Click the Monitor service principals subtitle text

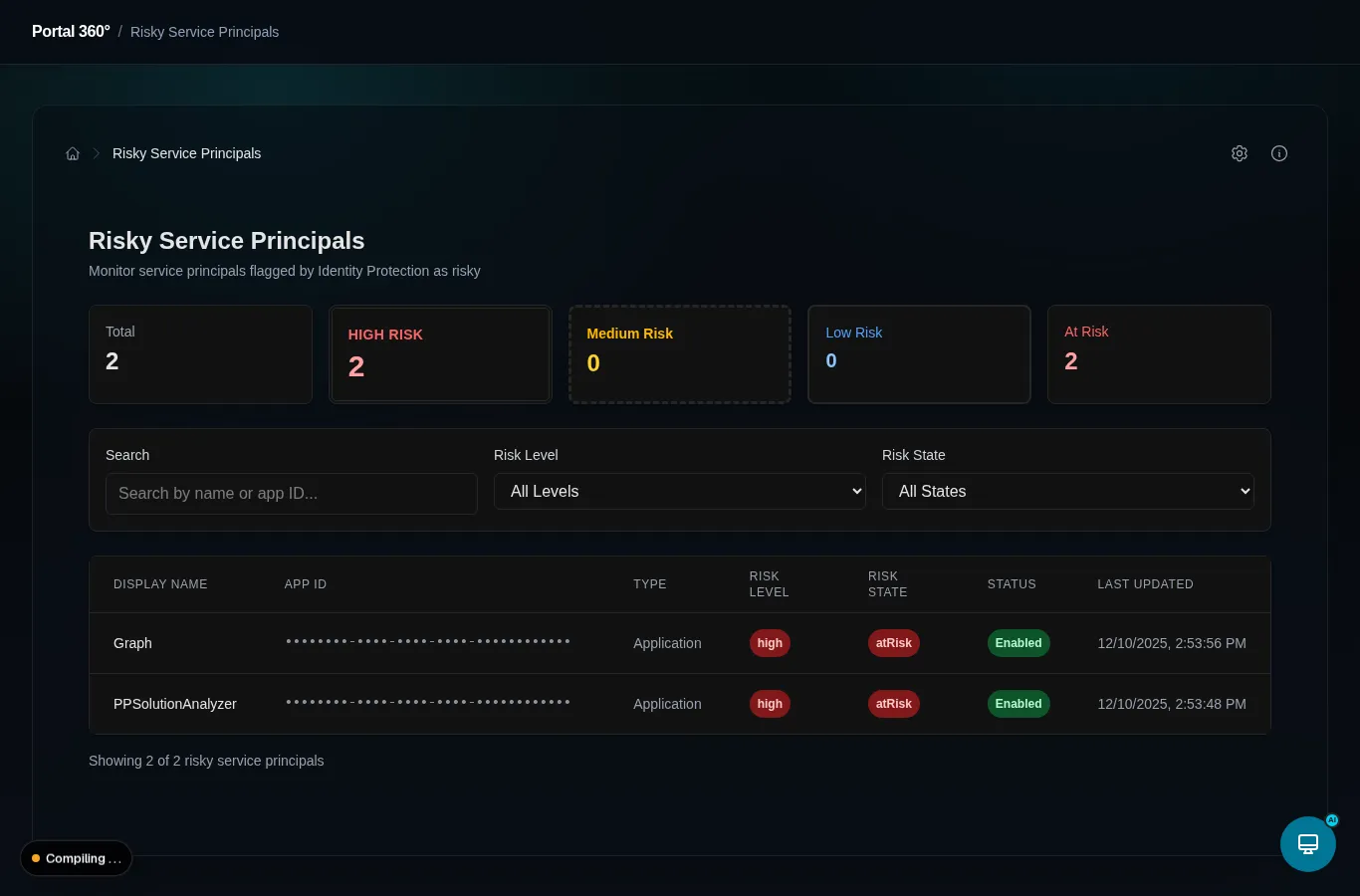pyautogui.click(x=285, y=271)
